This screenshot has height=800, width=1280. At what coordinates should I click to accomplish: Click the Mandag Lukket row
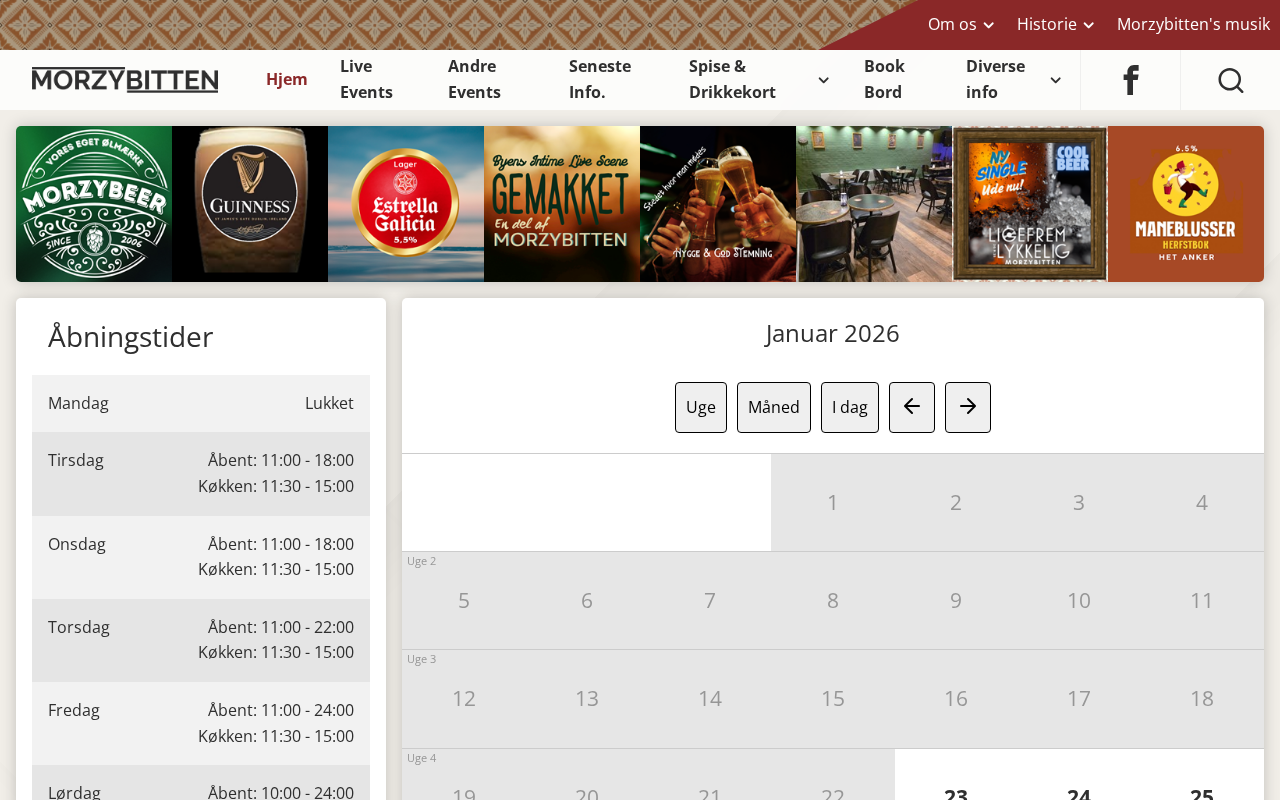coord(201,403)
